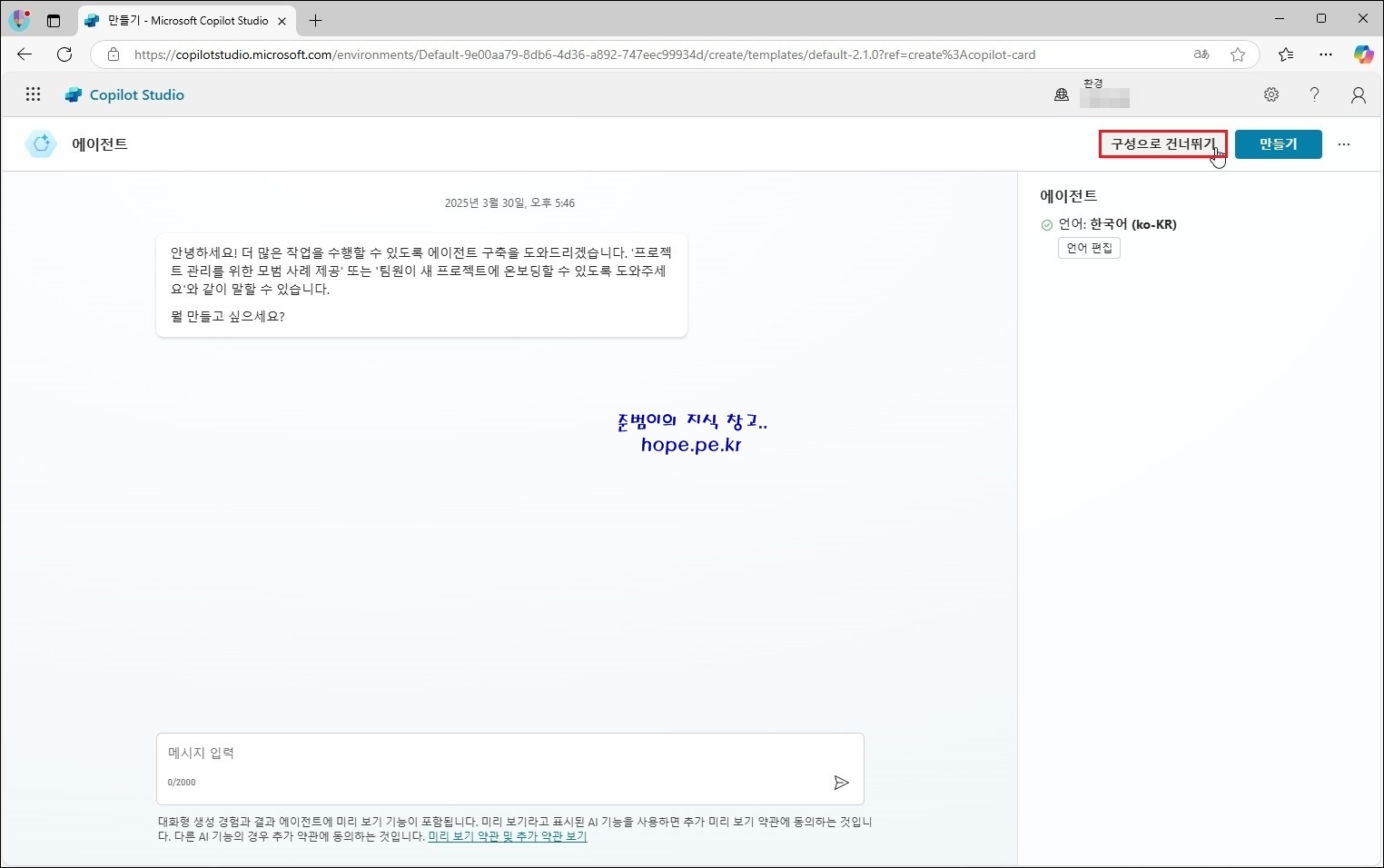Open the account manager icon

click(x=1359, y=94)
